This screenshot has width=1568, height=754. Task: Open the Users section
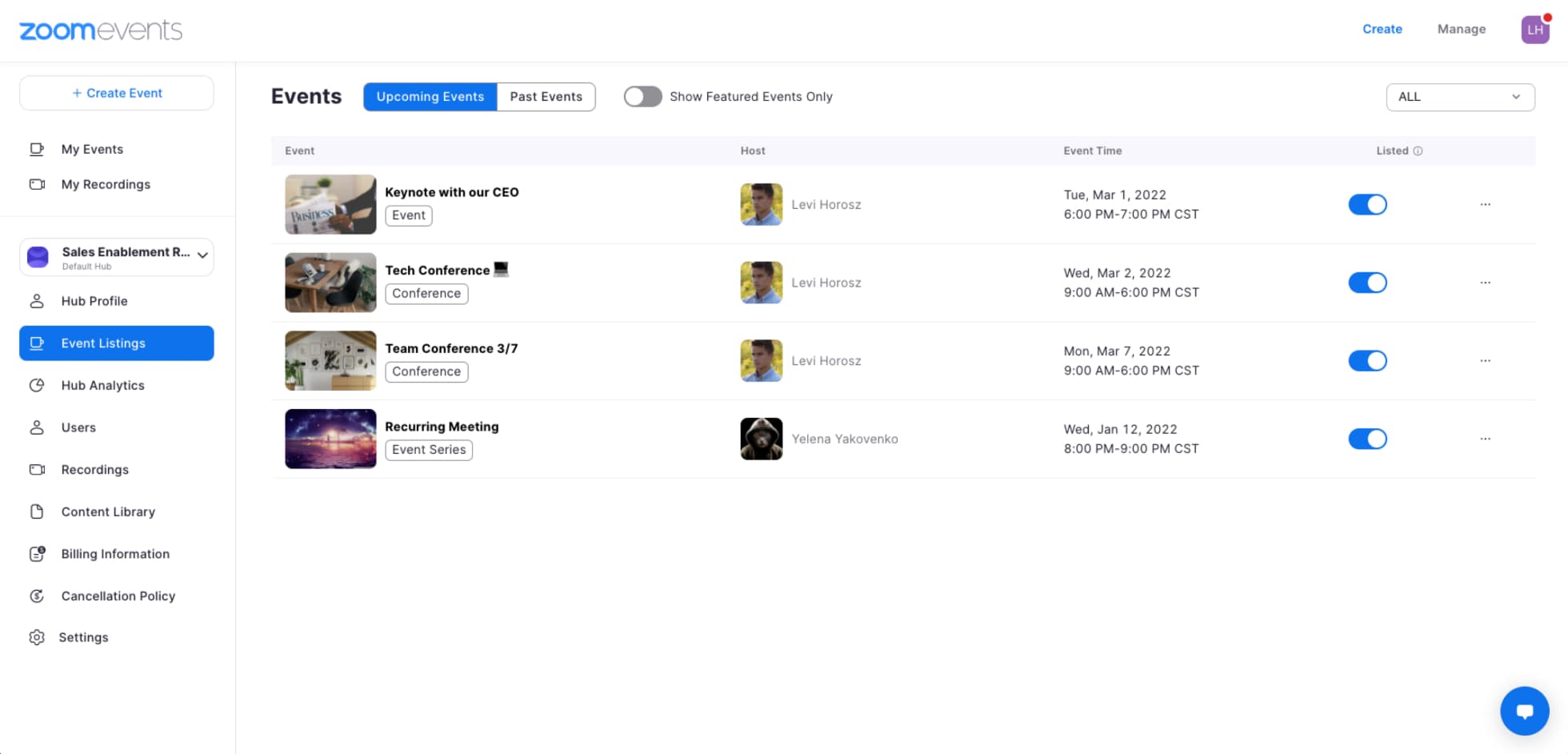point(78,427)
